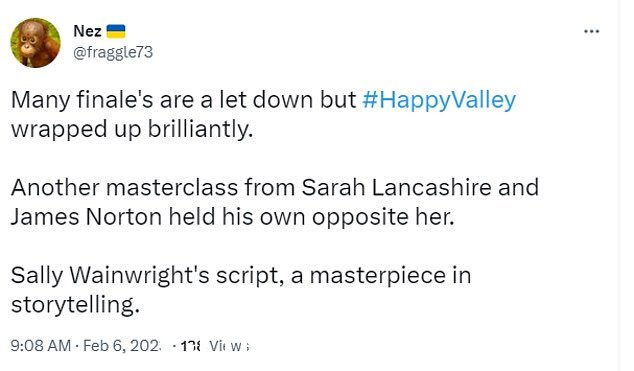
Task: Open the @fraggle73 handle link
Action: coord(113,52)
